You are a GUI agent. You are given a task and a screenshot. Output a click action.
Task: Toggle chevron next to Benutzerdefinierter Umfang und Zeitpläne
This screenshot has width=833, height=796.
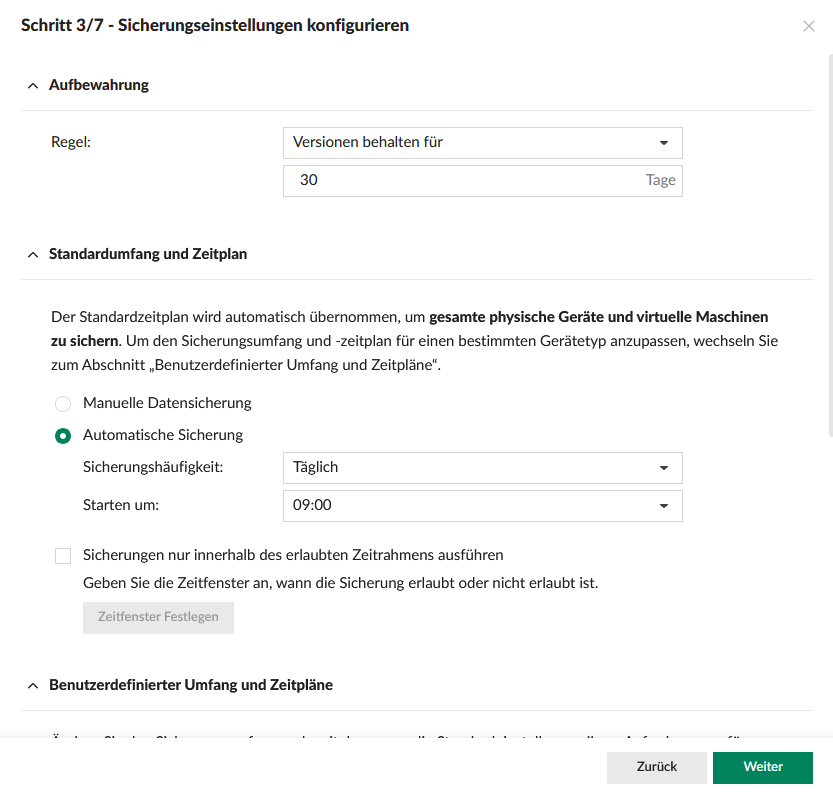[x=32, y=686]
